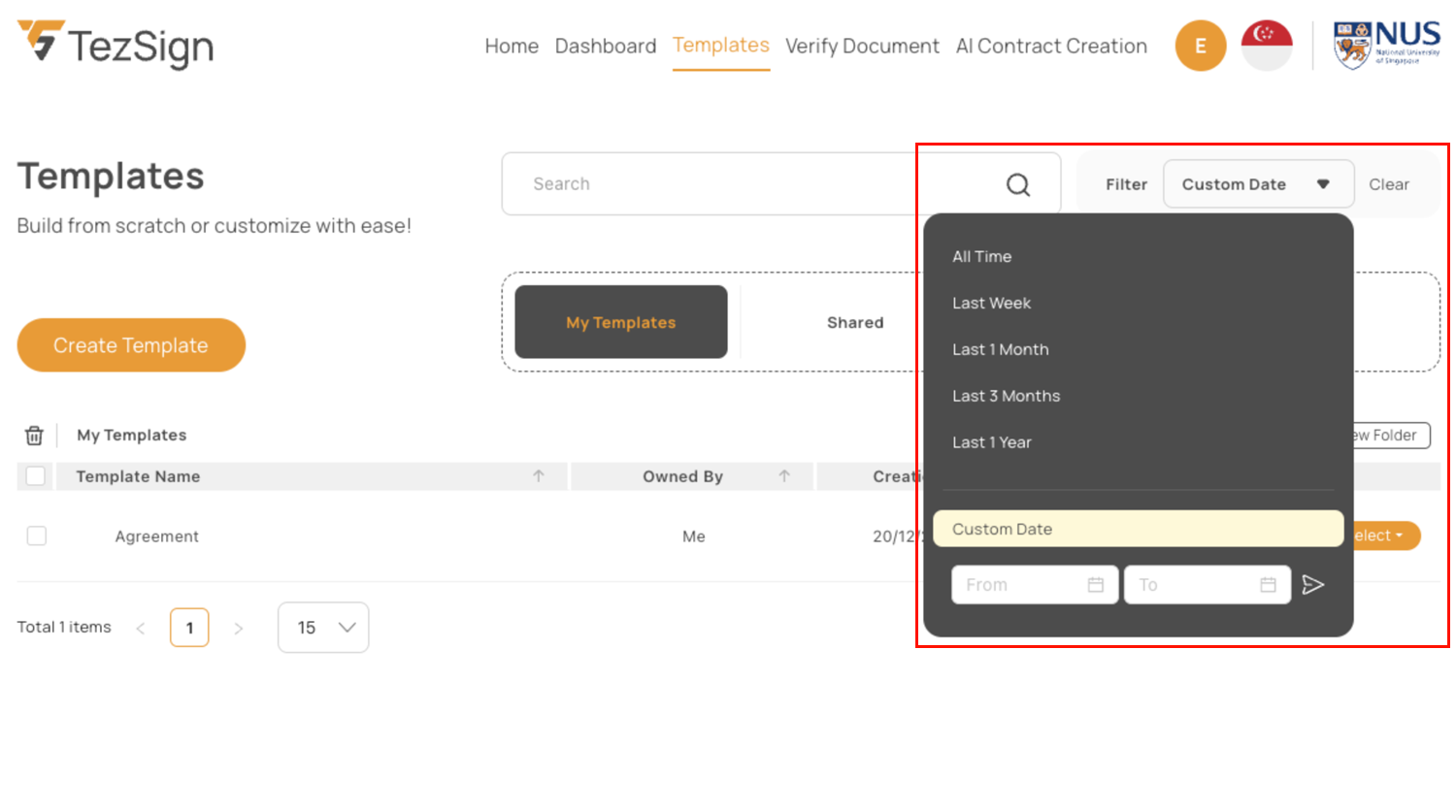This screenshot has height=812, width=1456.
Task: Select All Time filter option
Action: 981,256
